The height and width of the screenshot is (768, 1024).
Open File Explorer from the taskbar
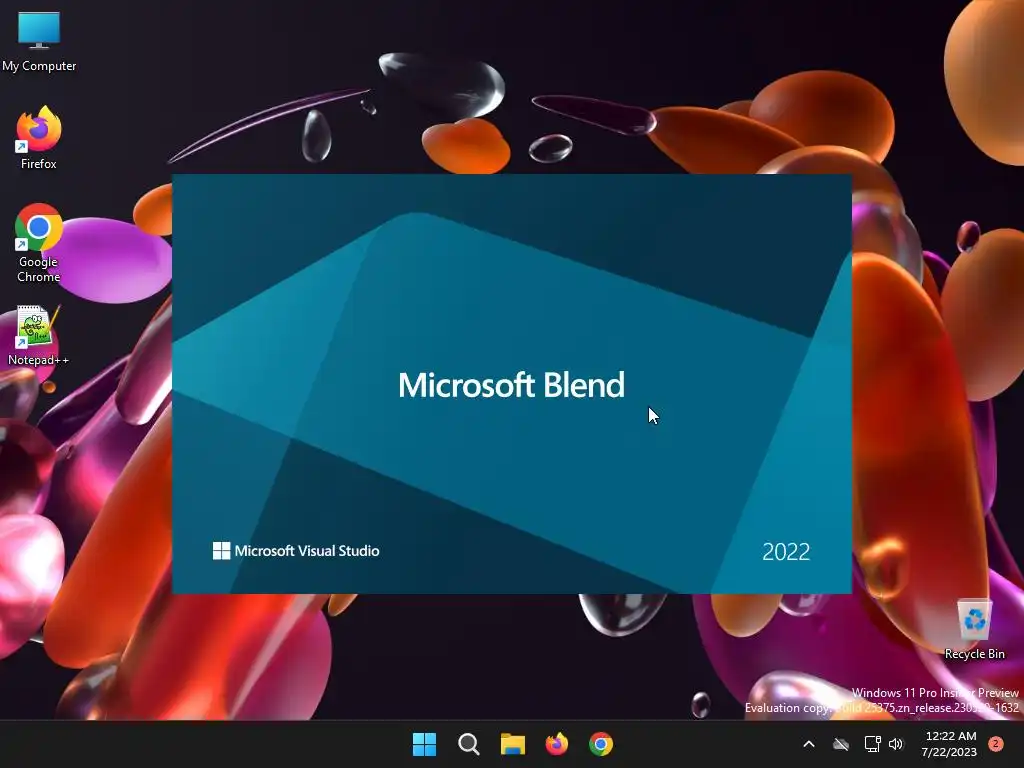[x=513, y=744]
